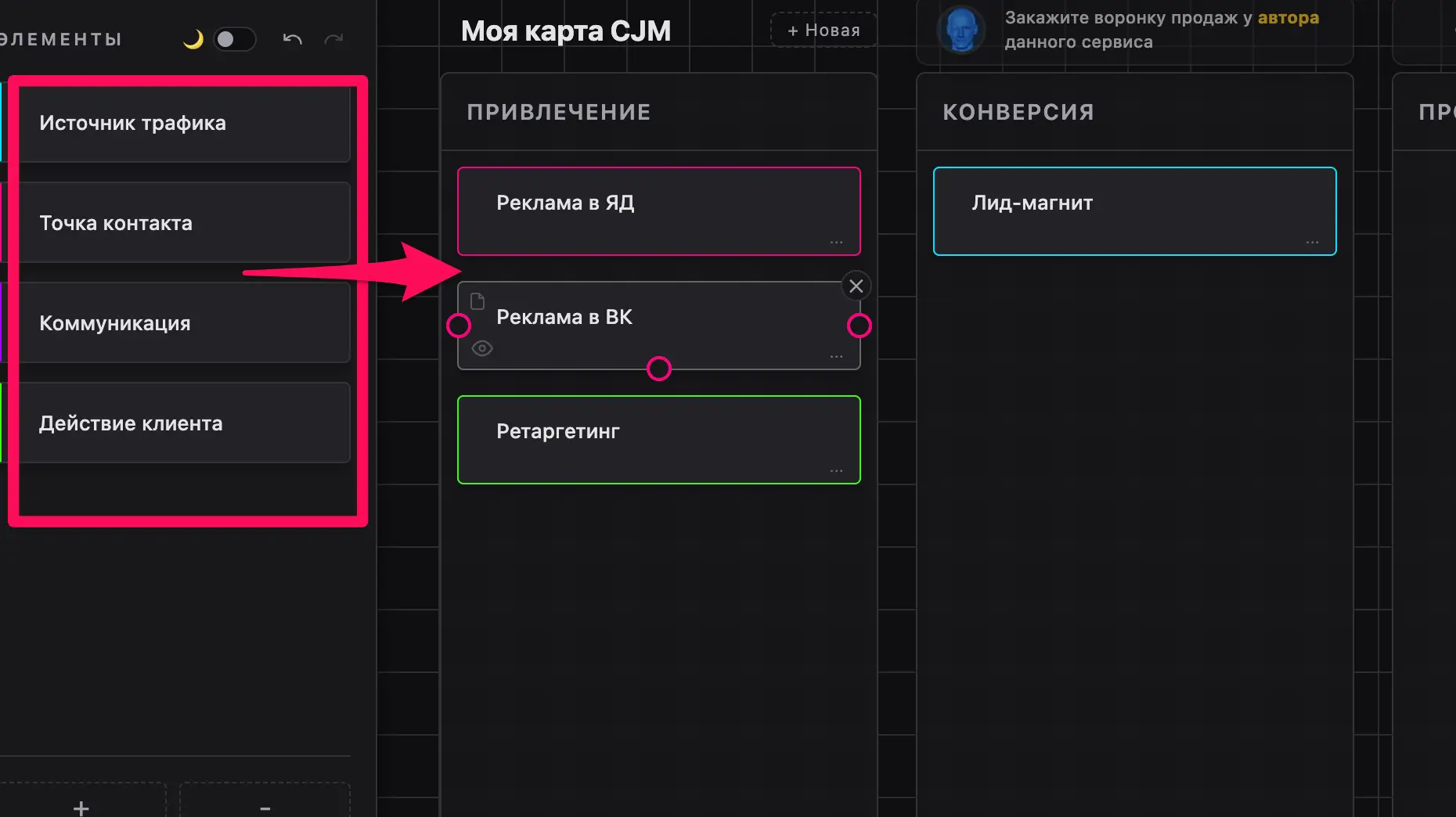Click the author avatar image
Viewport: 1456px width, 817px height.
point(961,30)
